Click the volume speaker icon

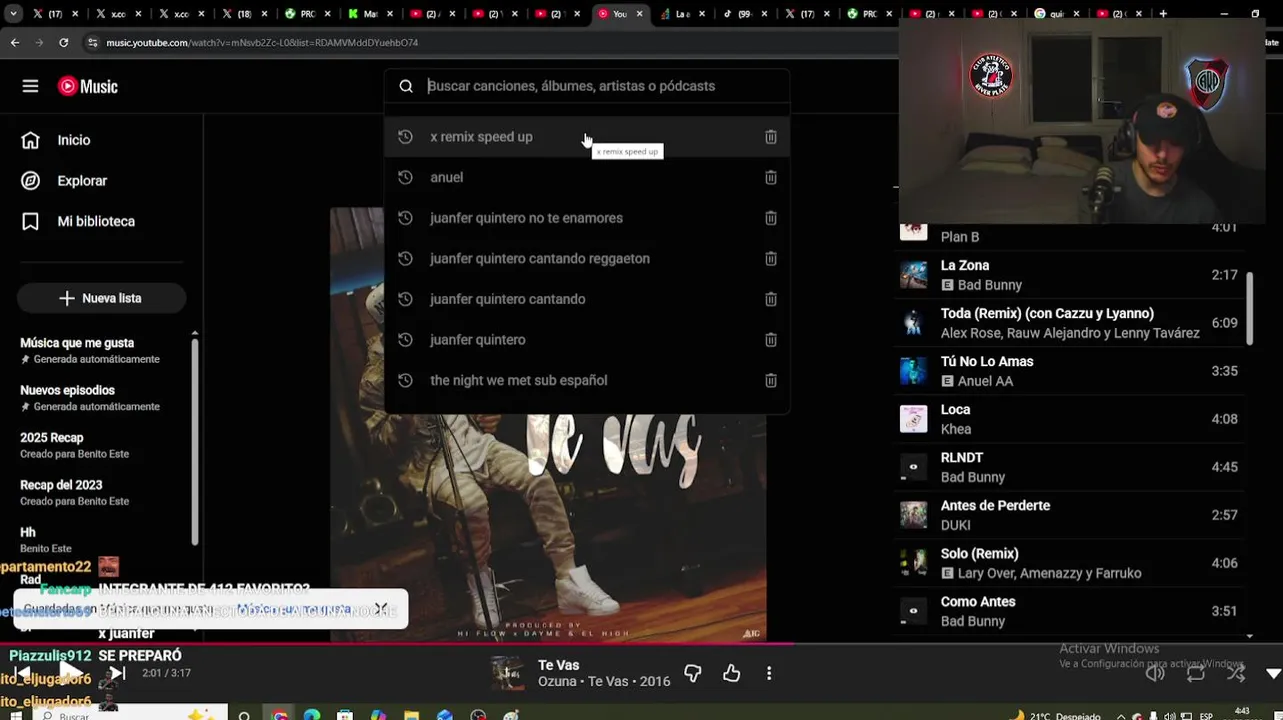1155,673
